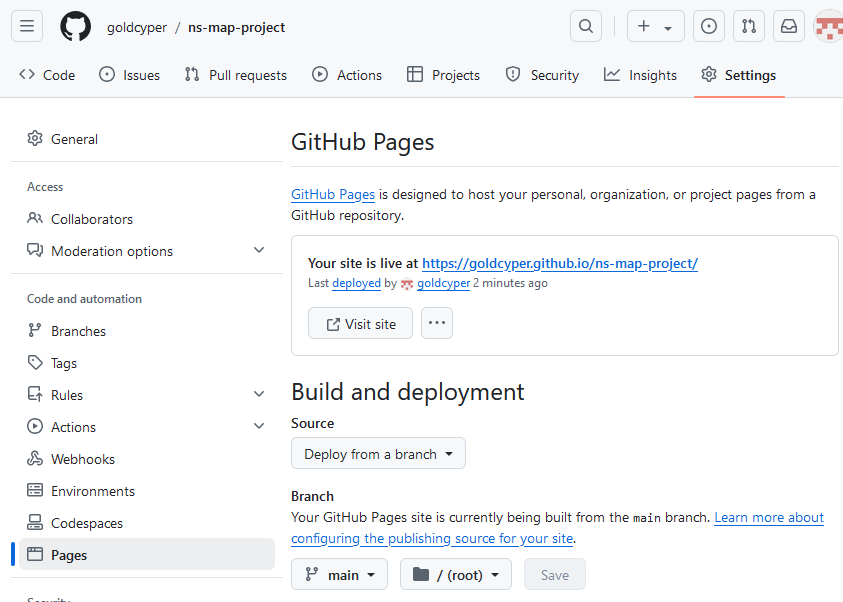
Task: Click the tag icon beside Tags
Action: click(x=35, y=363)
